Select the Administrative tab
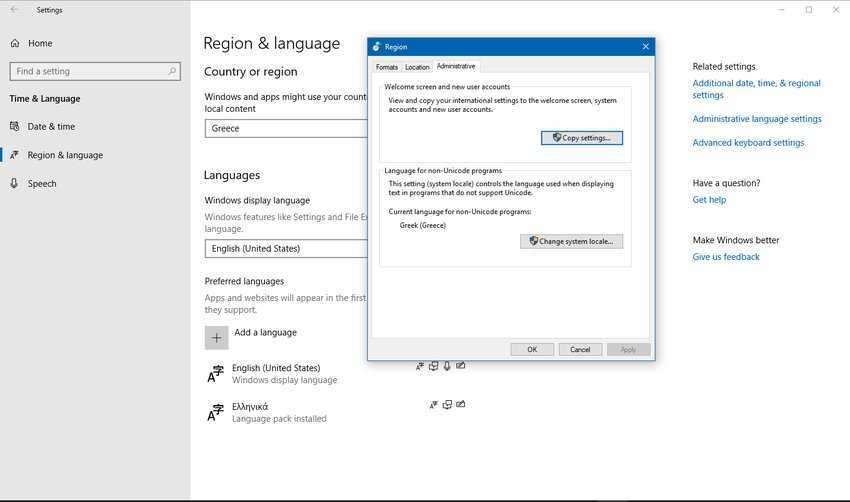 click(456, 66)
